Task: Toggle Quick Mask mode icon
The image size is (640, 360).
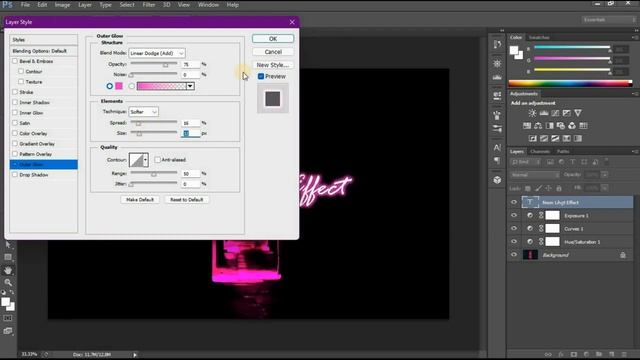Action: 8,318
